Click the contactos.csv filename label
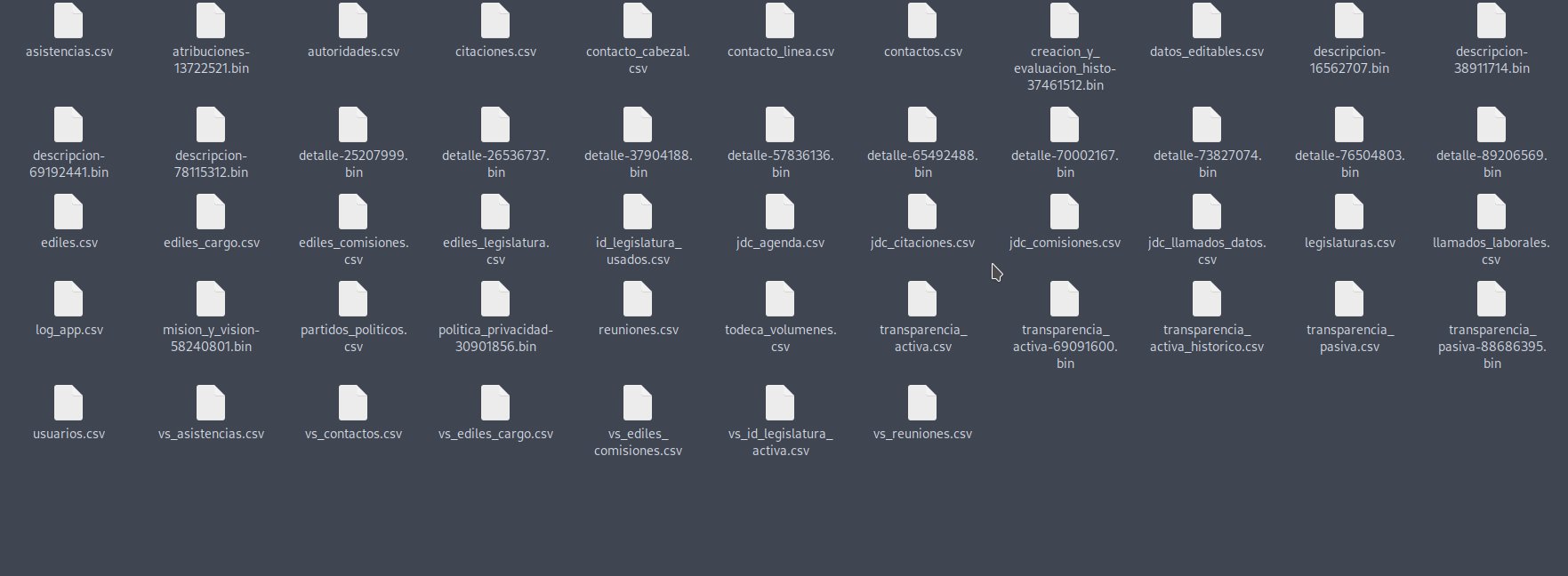The width and height of the screenshot is (1568, 576). point(922,52)
